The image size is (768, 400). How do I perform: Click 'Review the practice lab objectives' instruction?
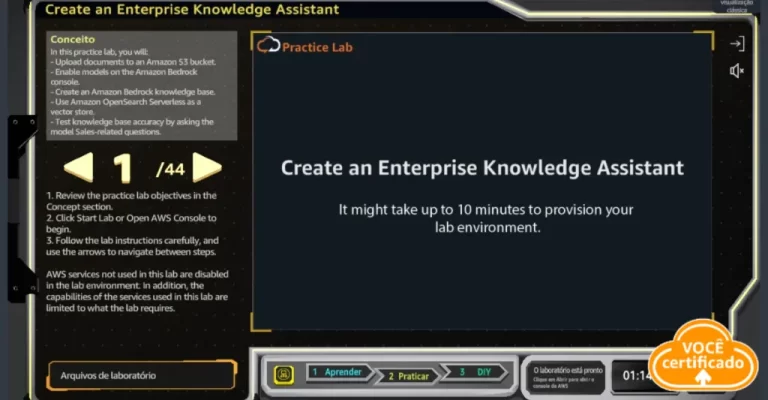tap(131, 201)
